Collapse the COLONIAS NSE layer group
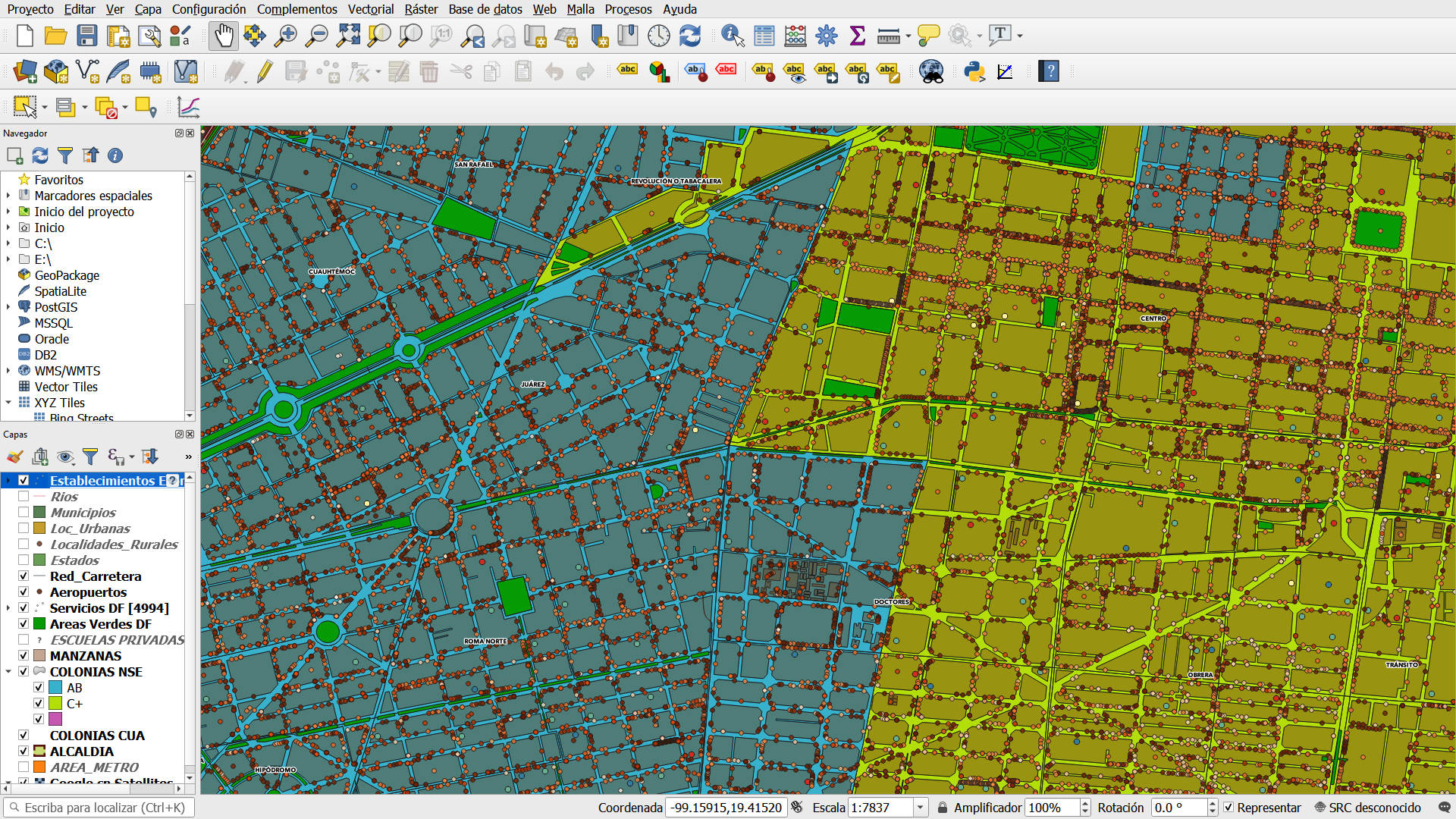The width and height of the screenshot is (1456, 819). 8,671
